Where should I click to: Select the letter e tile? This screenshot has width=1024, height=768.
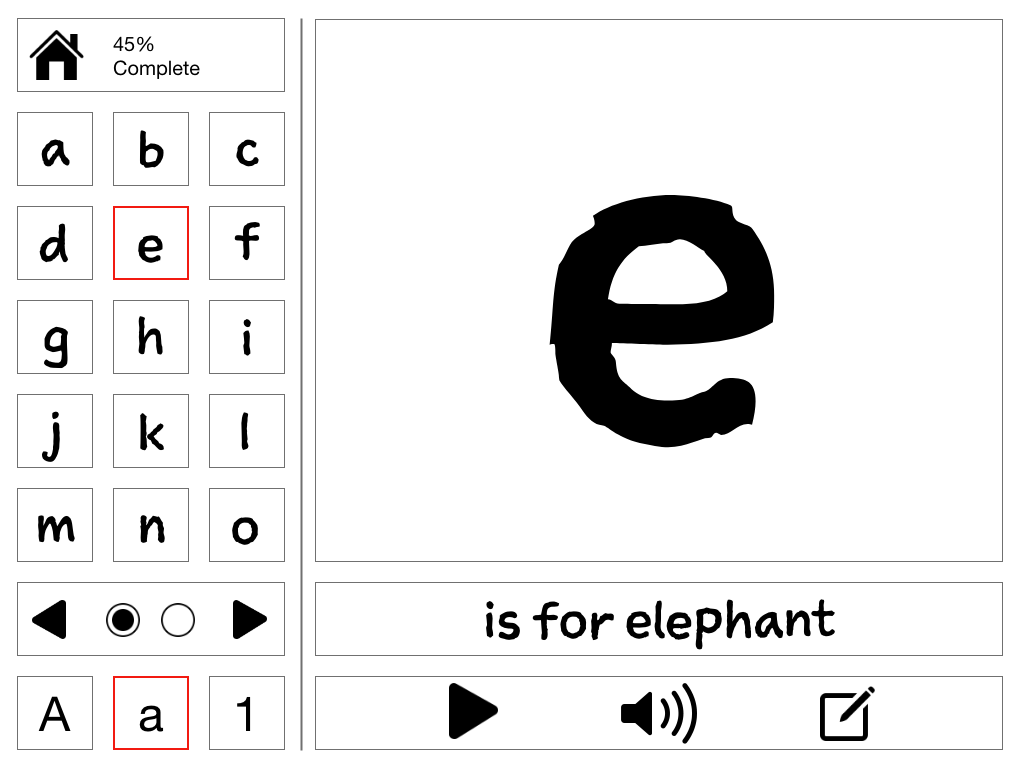tap(151, 243)
